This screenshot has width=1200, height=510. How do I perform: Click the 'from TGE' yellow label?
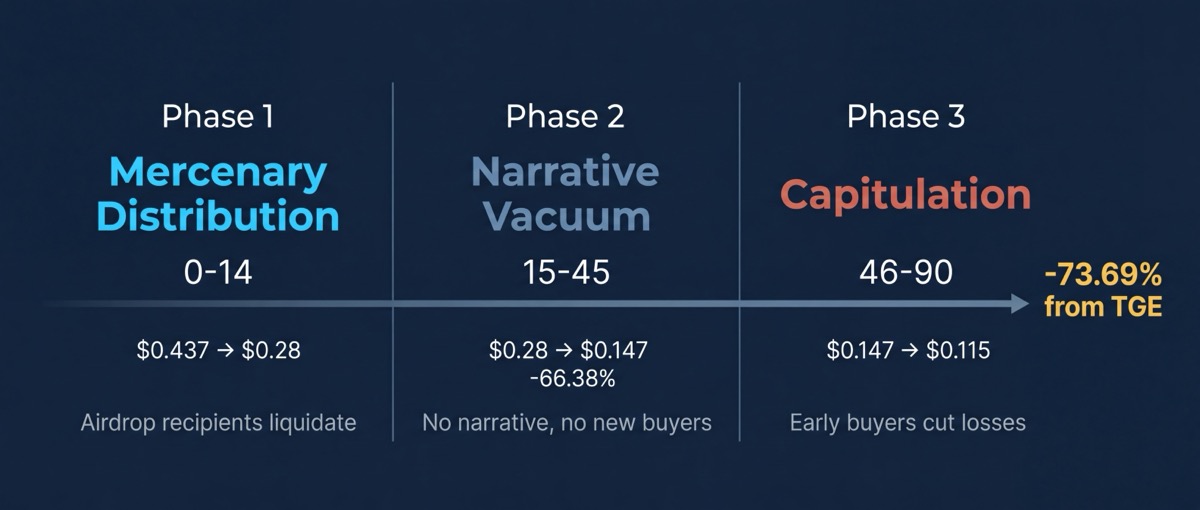click(x=1104, y=307)
